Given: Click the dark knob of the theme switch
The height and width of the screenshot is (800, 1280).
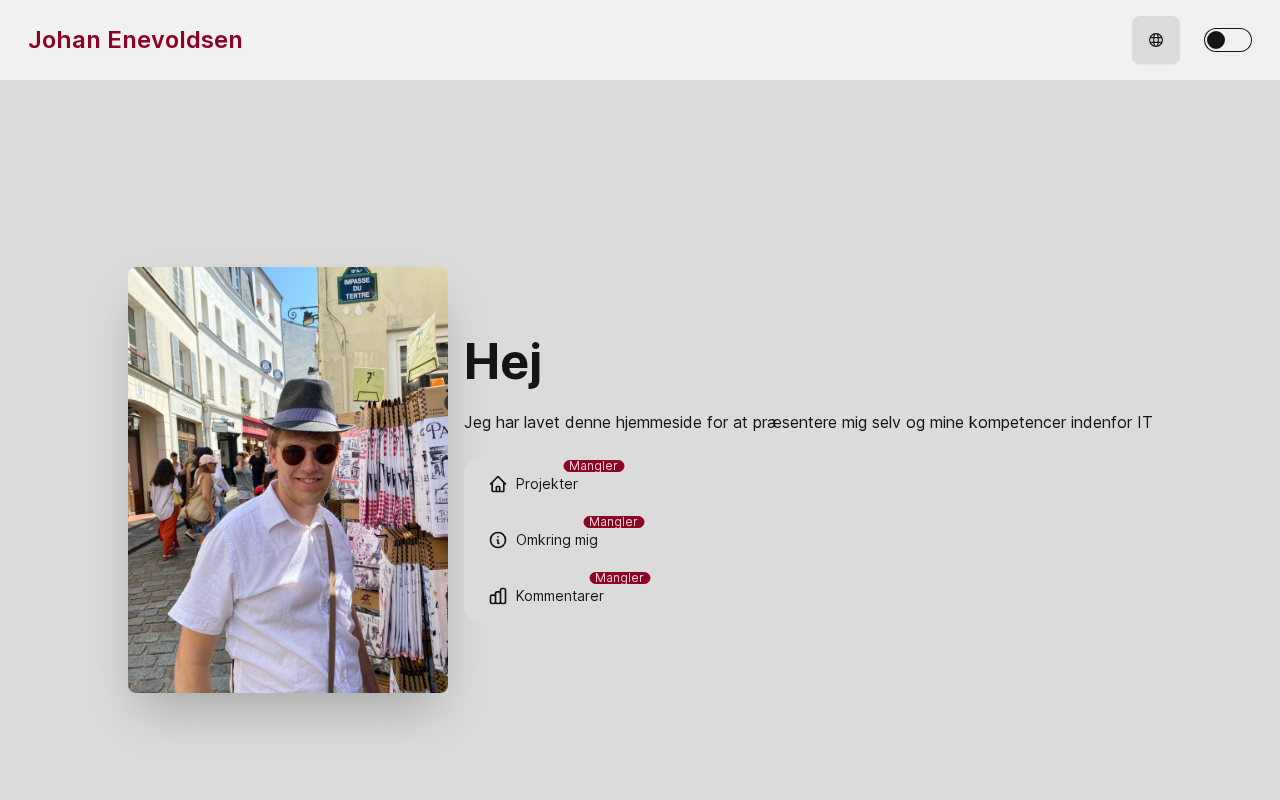Looking at the screenshot, I should pos(1216,40).
